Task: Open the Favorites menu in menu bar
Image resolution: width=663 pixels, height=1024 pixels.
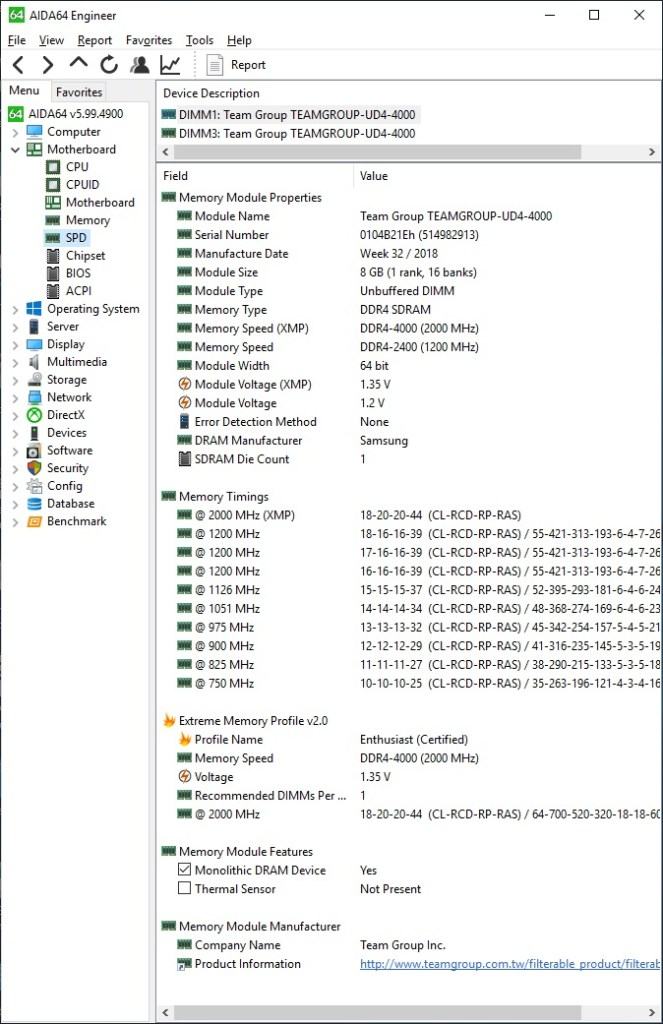Action: tap(149, 40)
